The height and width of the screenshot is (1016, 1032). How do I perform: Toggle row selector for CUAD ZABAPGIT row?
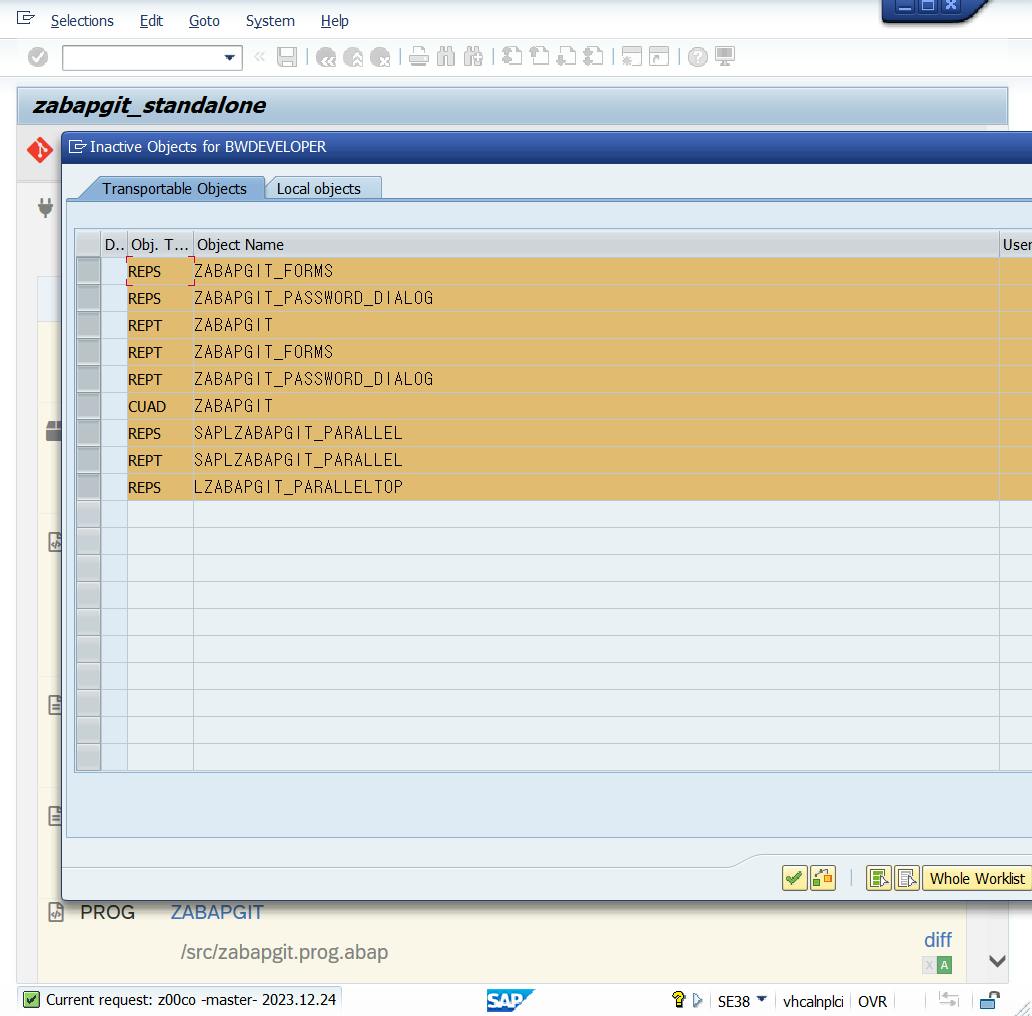click(x=88, y=406)
